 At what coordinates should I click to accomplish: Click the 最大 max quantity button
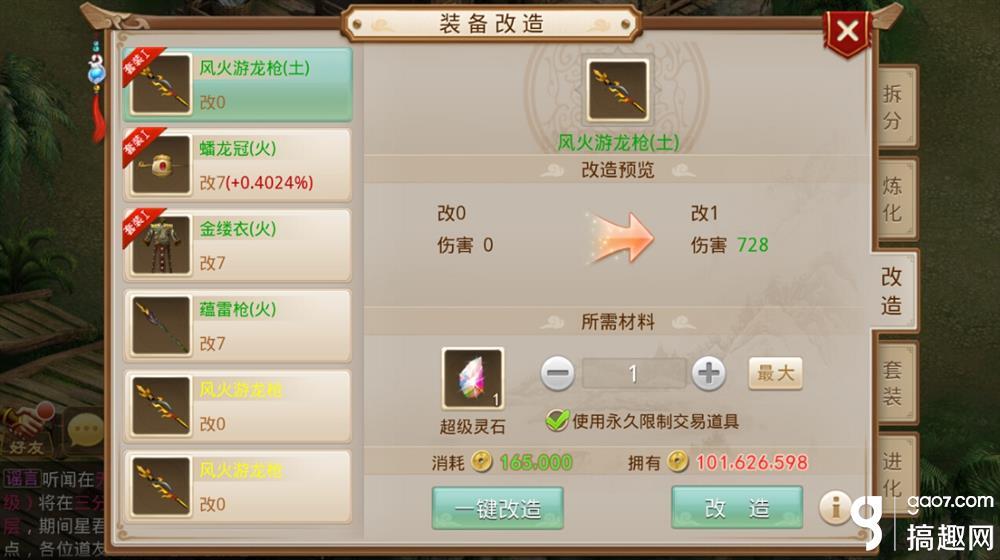(x=776, y=373)
